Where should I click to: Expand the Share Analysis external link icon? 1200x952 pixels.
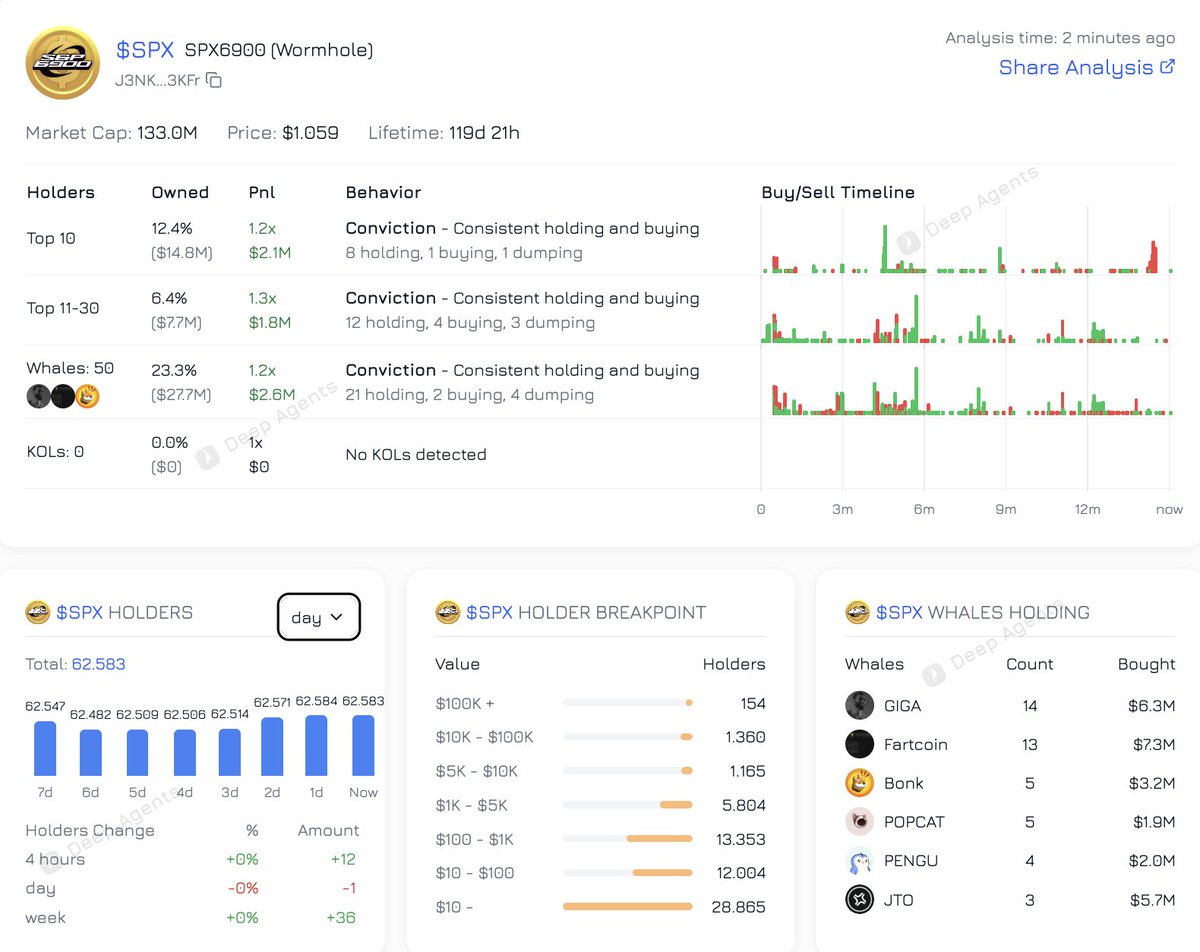(x=1167, y=66)
